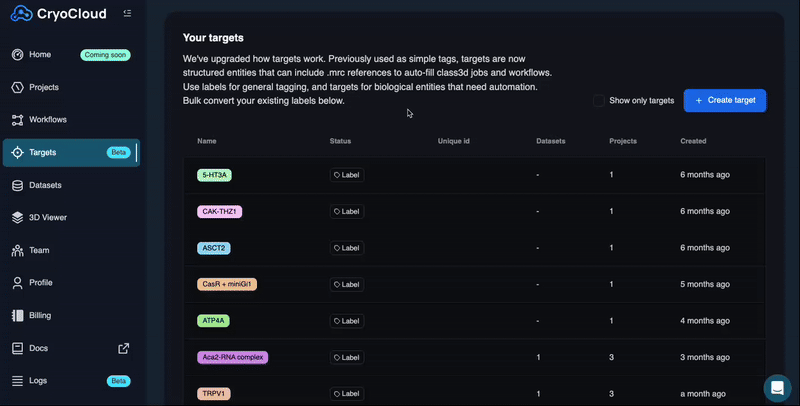Click the Coming soon badge next to Home

click(x=105, y=55)
